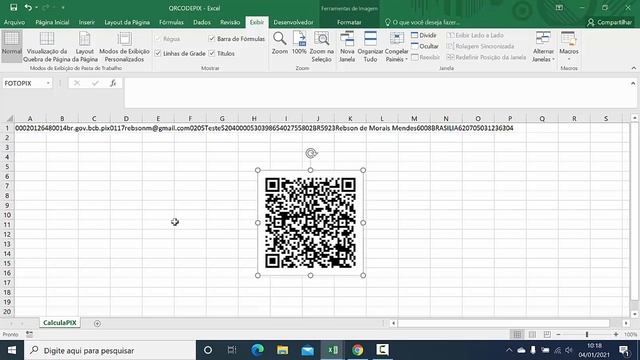The width and height of the screenshot is (640, 360).
Task: Open the Customize Quick Access Toolbar dropdown
Action: (63, 8)
